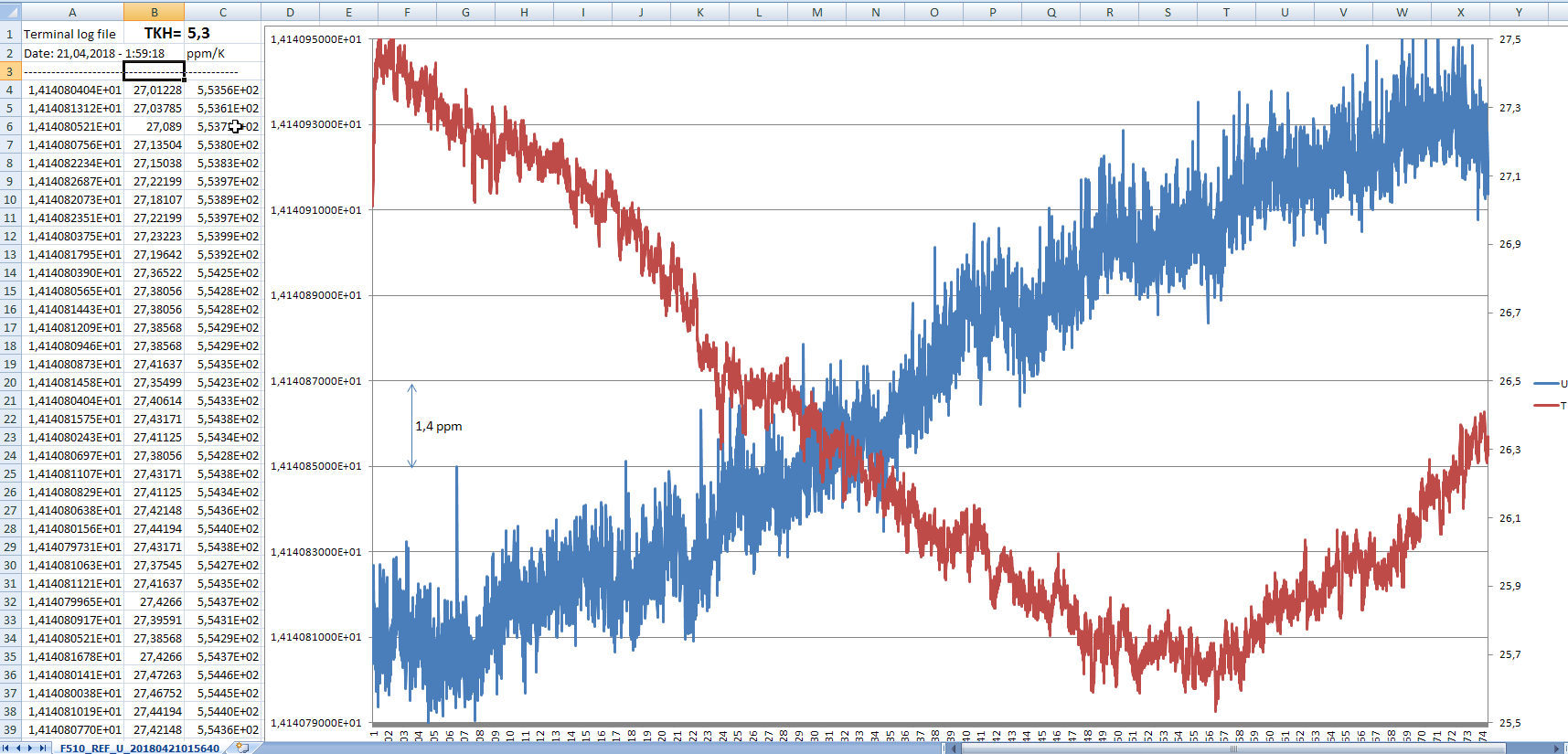This screenshot has width=1568, height=754.
Task: Go to last sheet navigation arrow
Action: (42, 749)
